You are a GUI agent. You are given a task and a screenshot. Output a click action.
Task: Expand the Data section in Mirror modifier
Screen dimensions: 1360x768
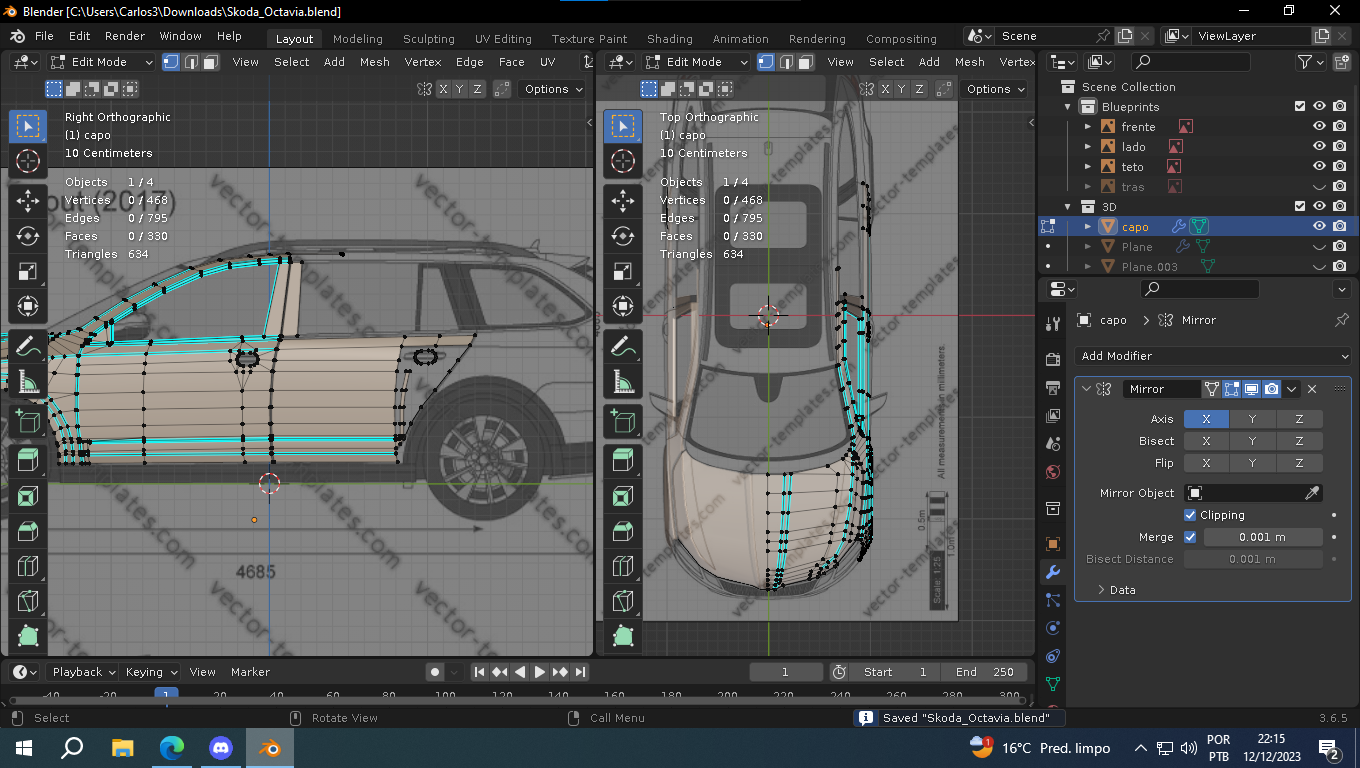(x=1114, y=590)
